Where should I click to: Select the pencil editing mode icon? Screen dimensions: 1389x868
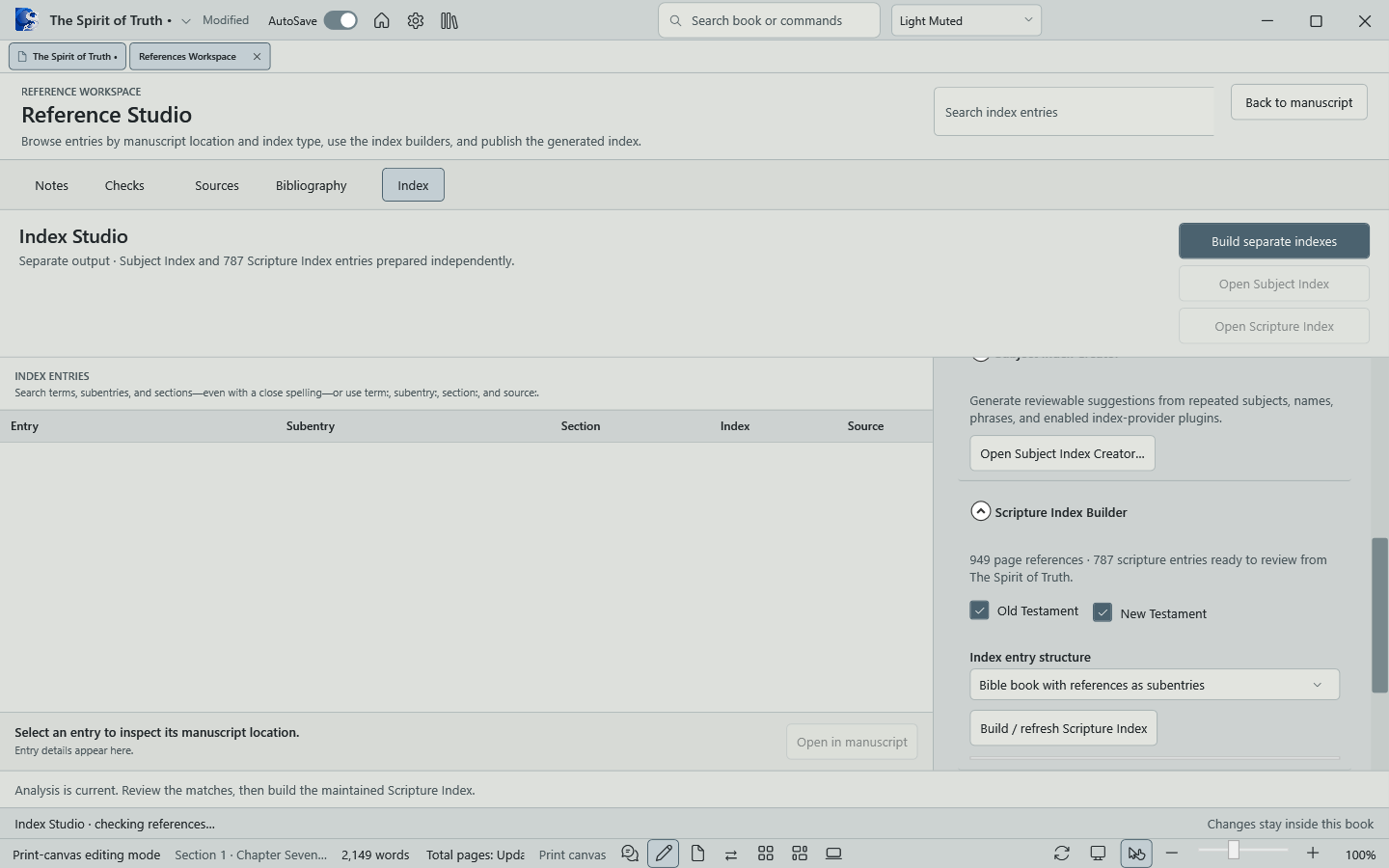[664, 854]
